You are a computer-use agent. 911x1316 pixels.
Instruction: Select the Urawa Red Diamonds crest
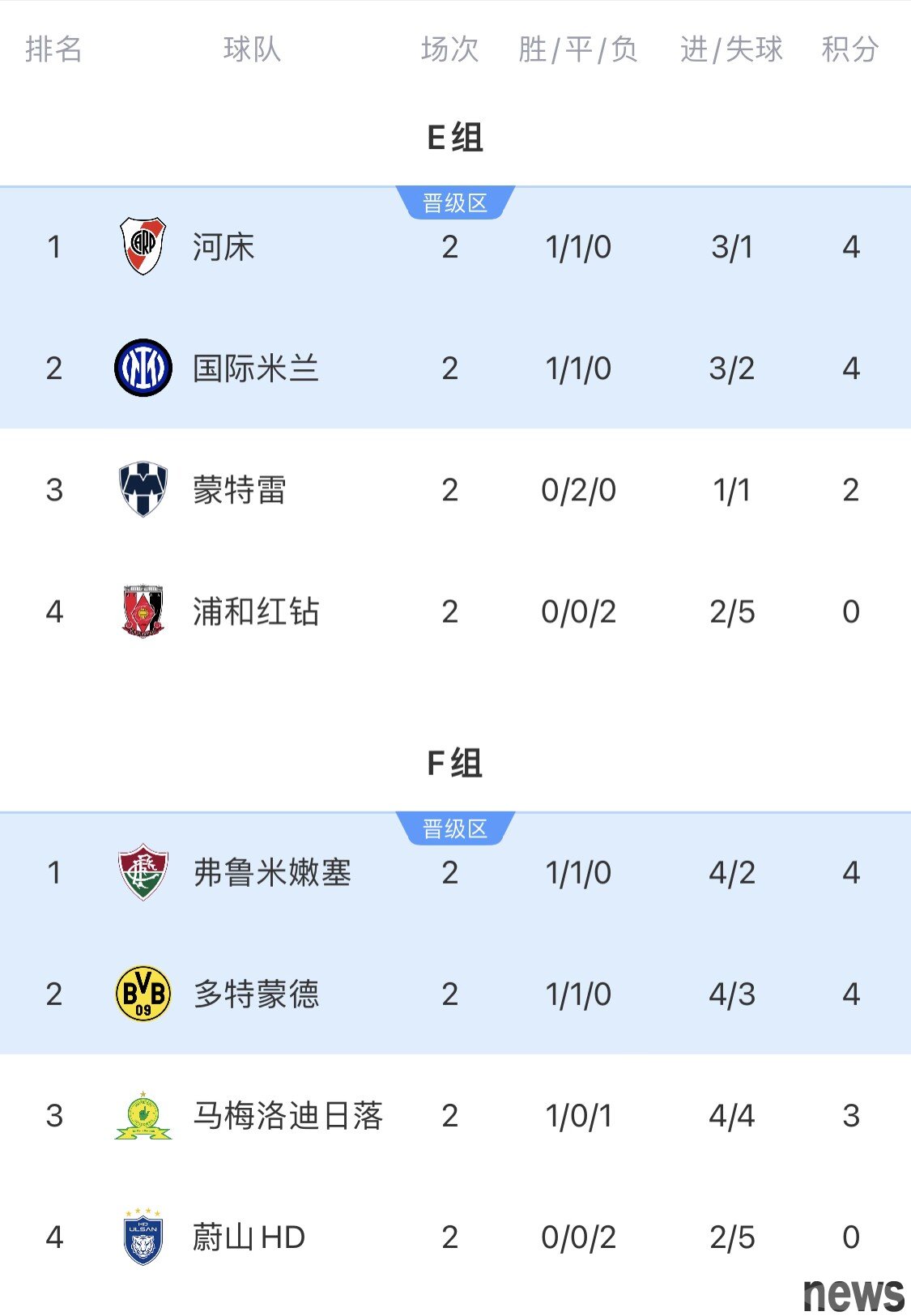[143, 611]
